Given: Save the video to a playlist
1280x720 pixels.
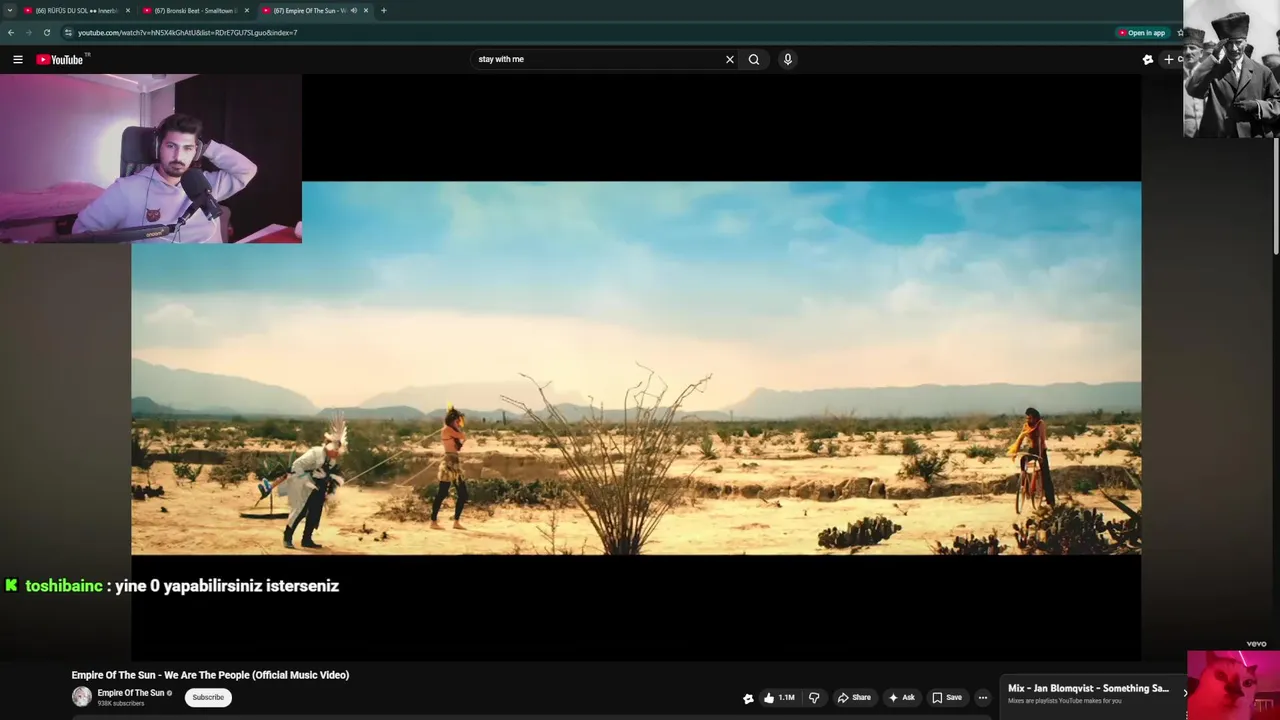Looking at the screenshot, I should [x=947, y=697].
